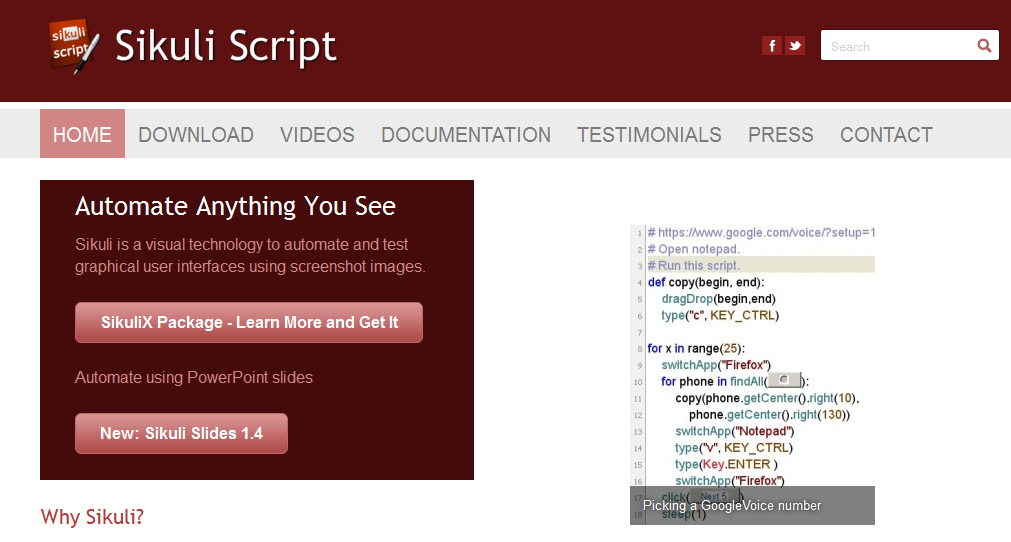Click the findAll phone image thumbnail in code
1011x542 pixels.
coord(784,380)
